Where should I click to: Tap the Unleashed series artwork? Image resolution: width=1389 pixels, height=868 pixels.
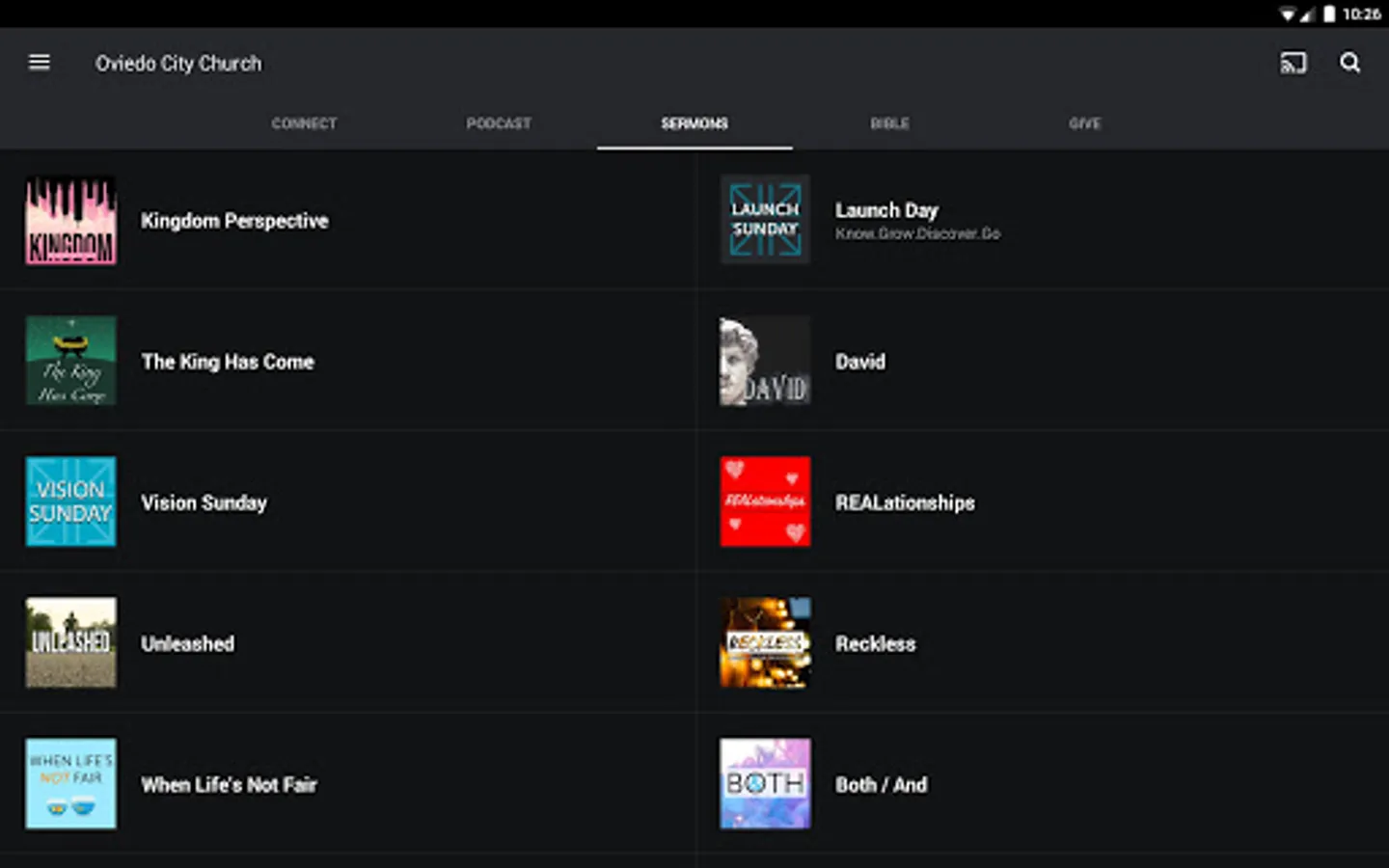tap(71, 642)
